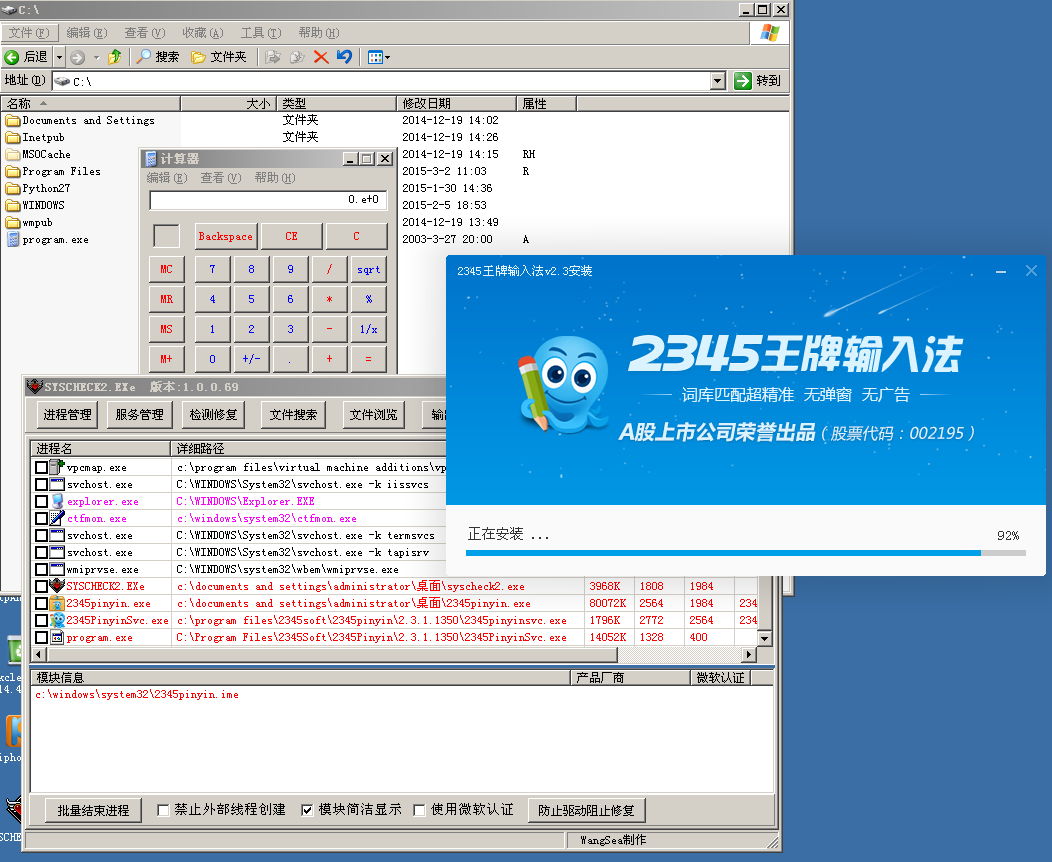Image resolution: width=1052 pixels, height=862 pixels.
Task: Click the Back arrow icon in Explorer toolbar
Action: pos(11,57)
